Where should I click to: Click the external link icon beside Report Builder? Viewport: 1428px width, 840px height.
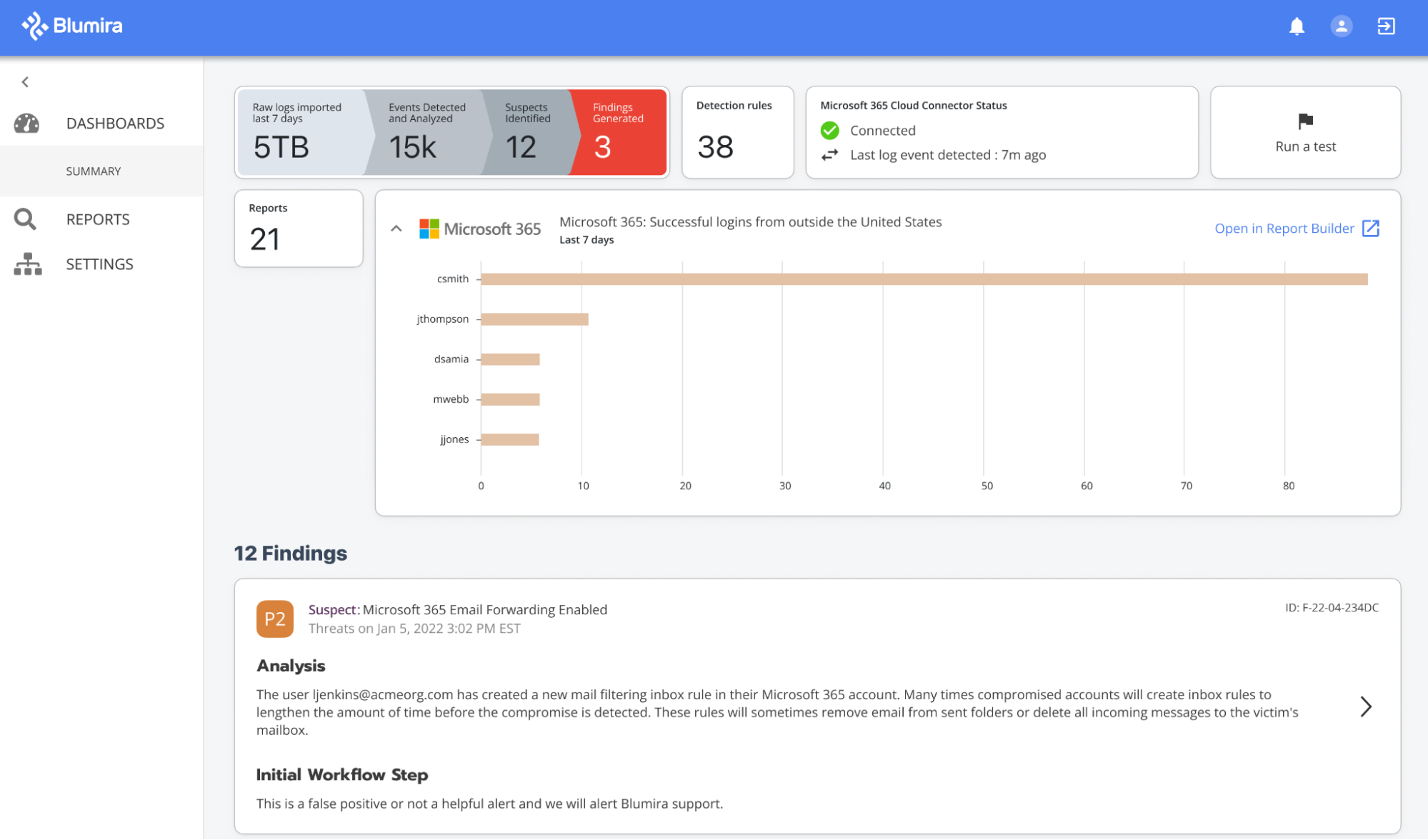[1370, 229]
